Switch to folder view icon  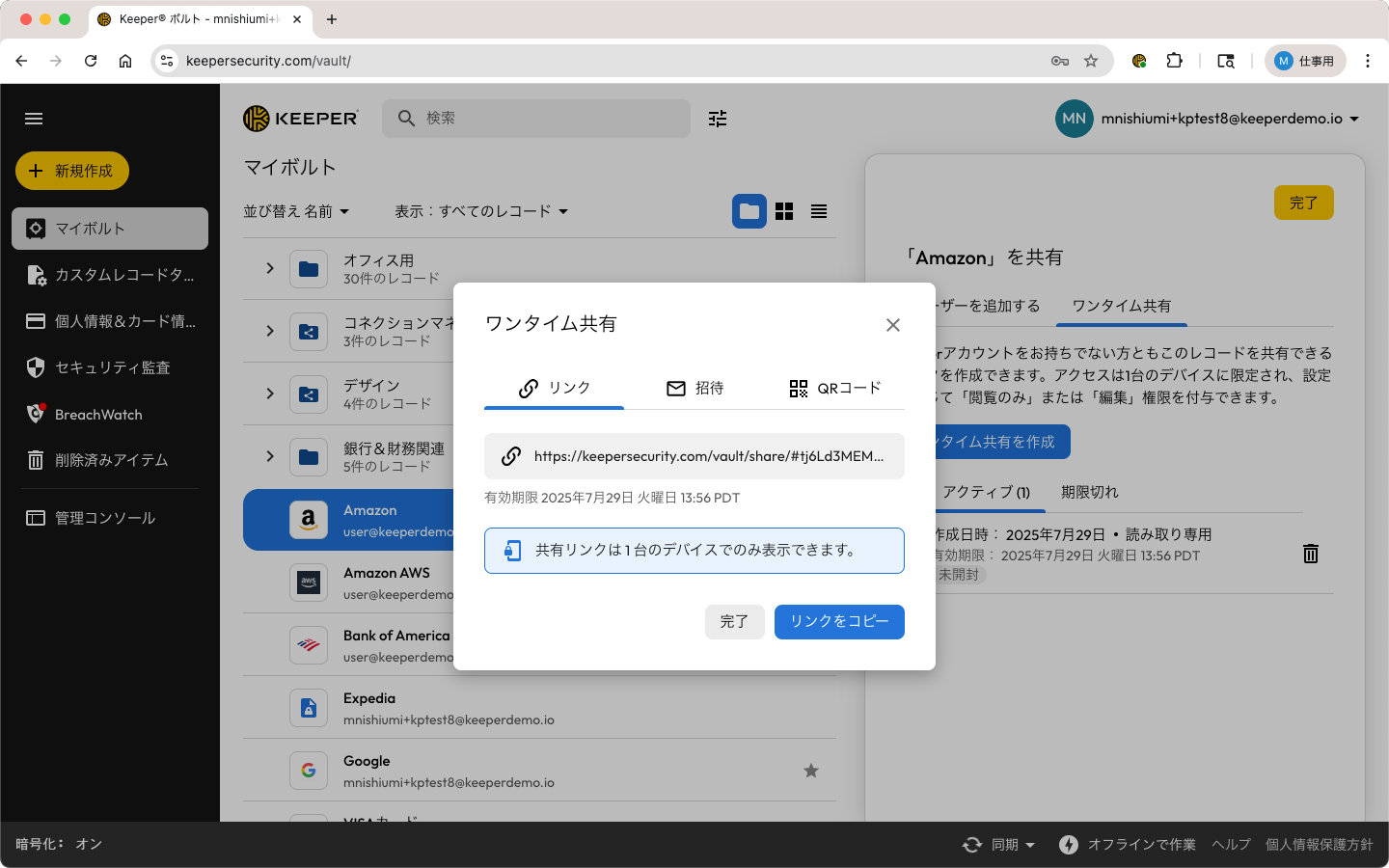click(749, 211)
